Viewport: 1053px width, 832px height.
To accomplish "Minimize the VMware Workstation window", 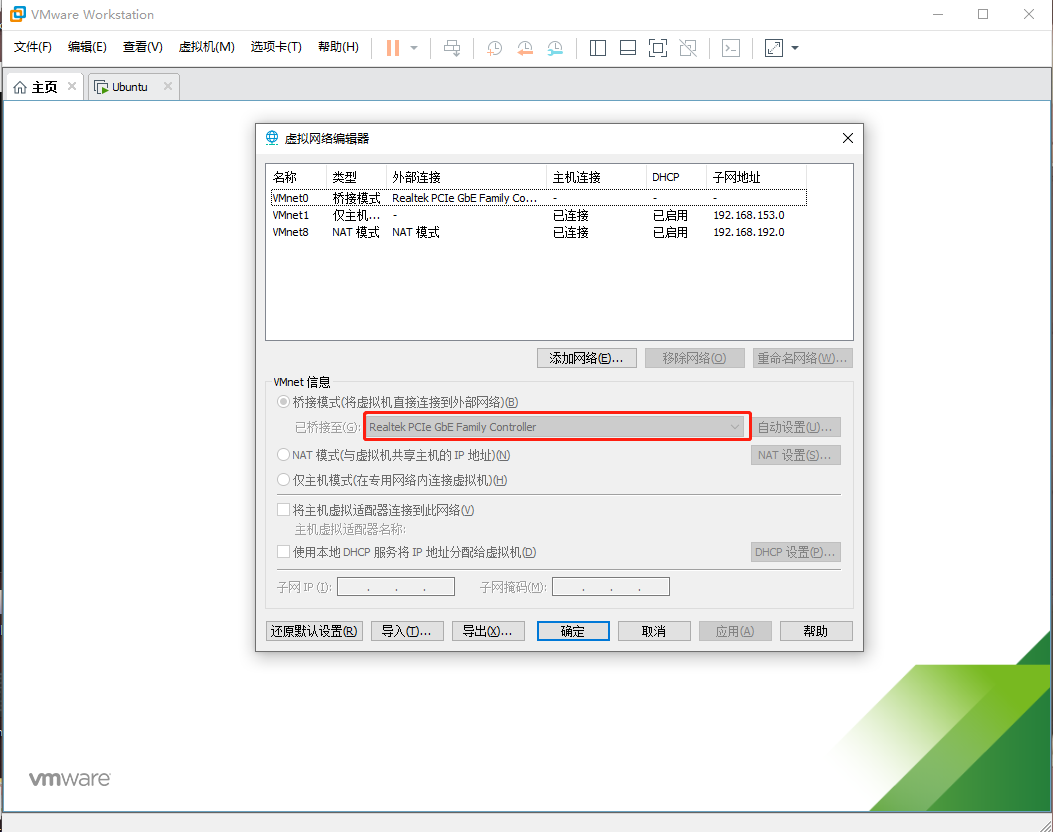I will pyautogui.click(x=937, y=14).
